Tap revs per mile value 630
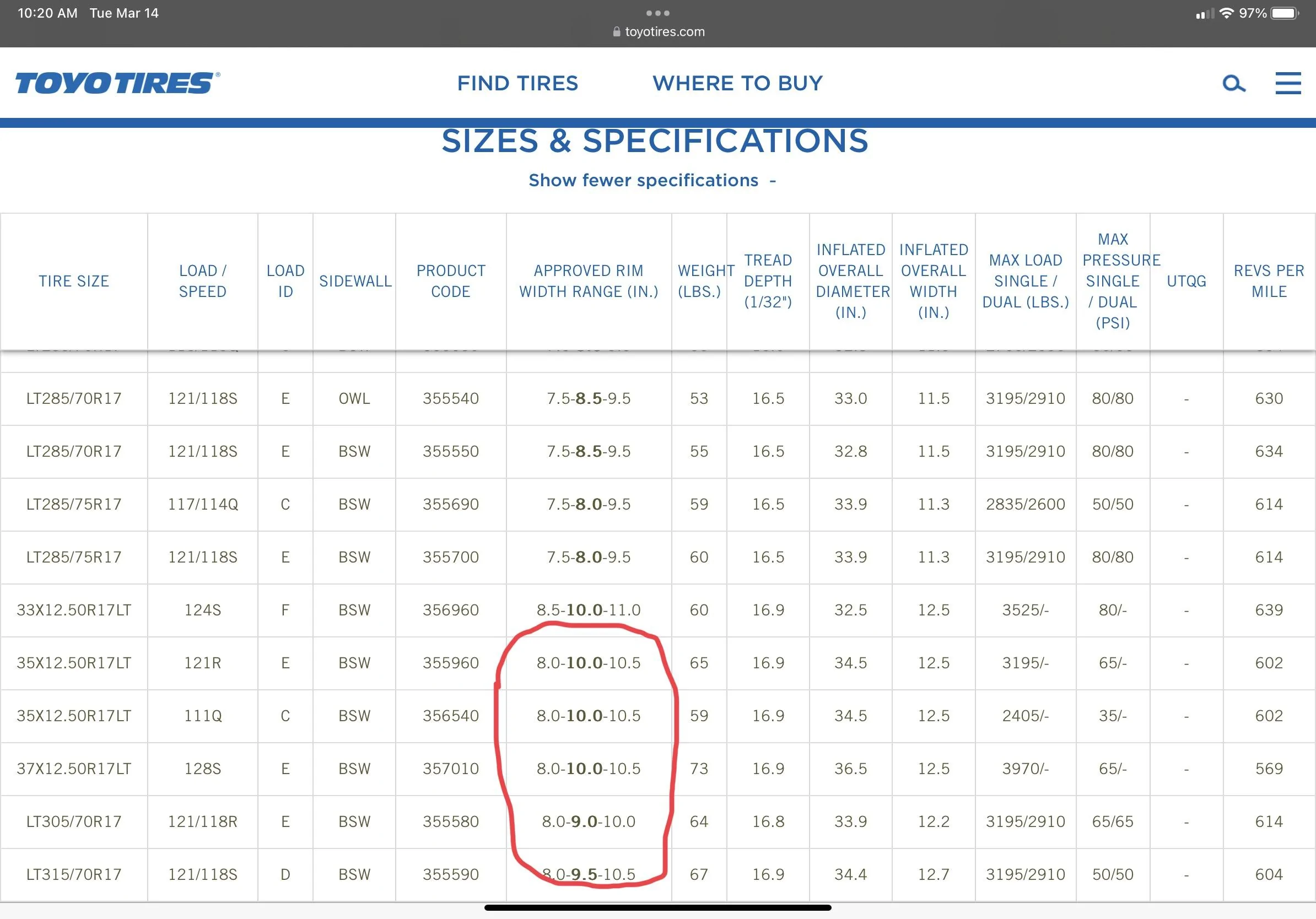1316x919 pixels. click(x=1269, y=399)
